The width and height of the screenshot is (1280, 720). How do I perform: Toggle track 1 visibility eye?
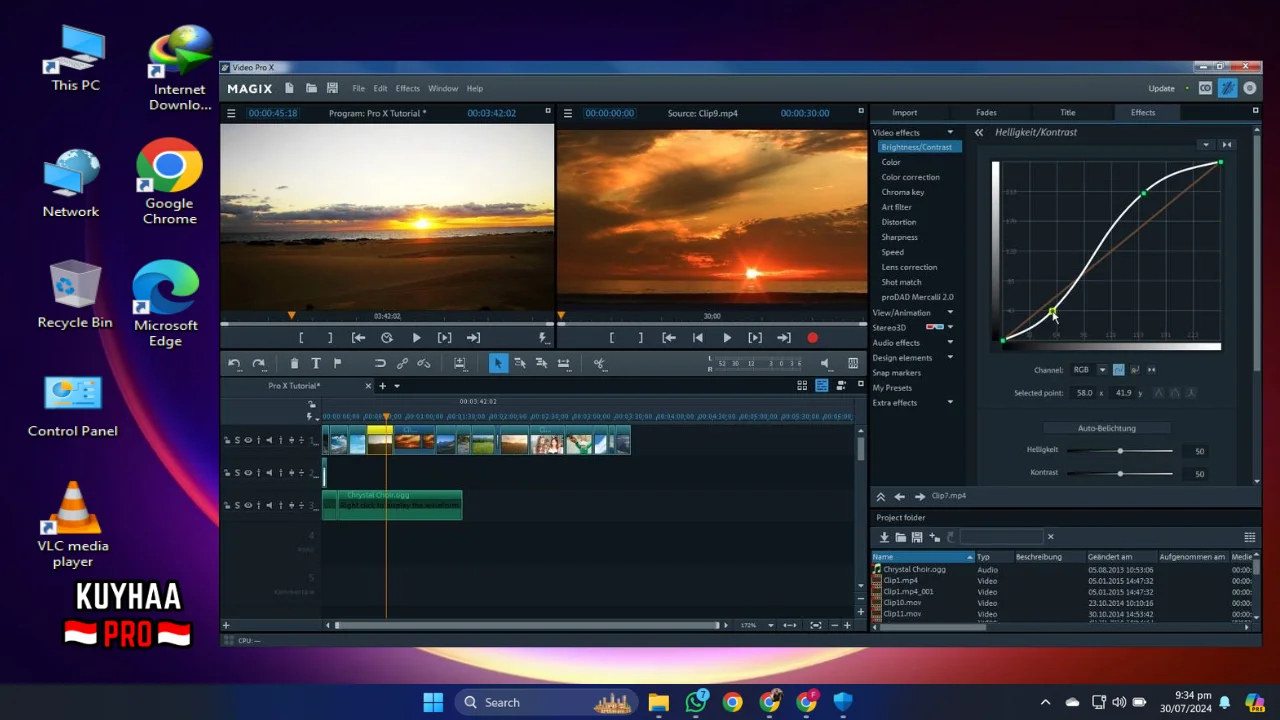tap(248, 440)
